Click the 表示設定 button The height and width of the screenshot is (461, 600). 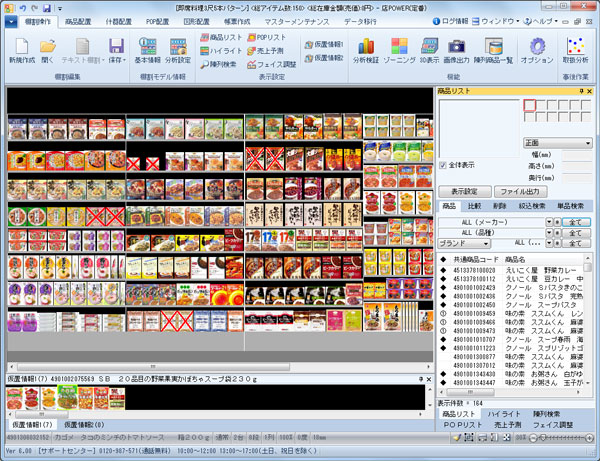pos(465,191)
